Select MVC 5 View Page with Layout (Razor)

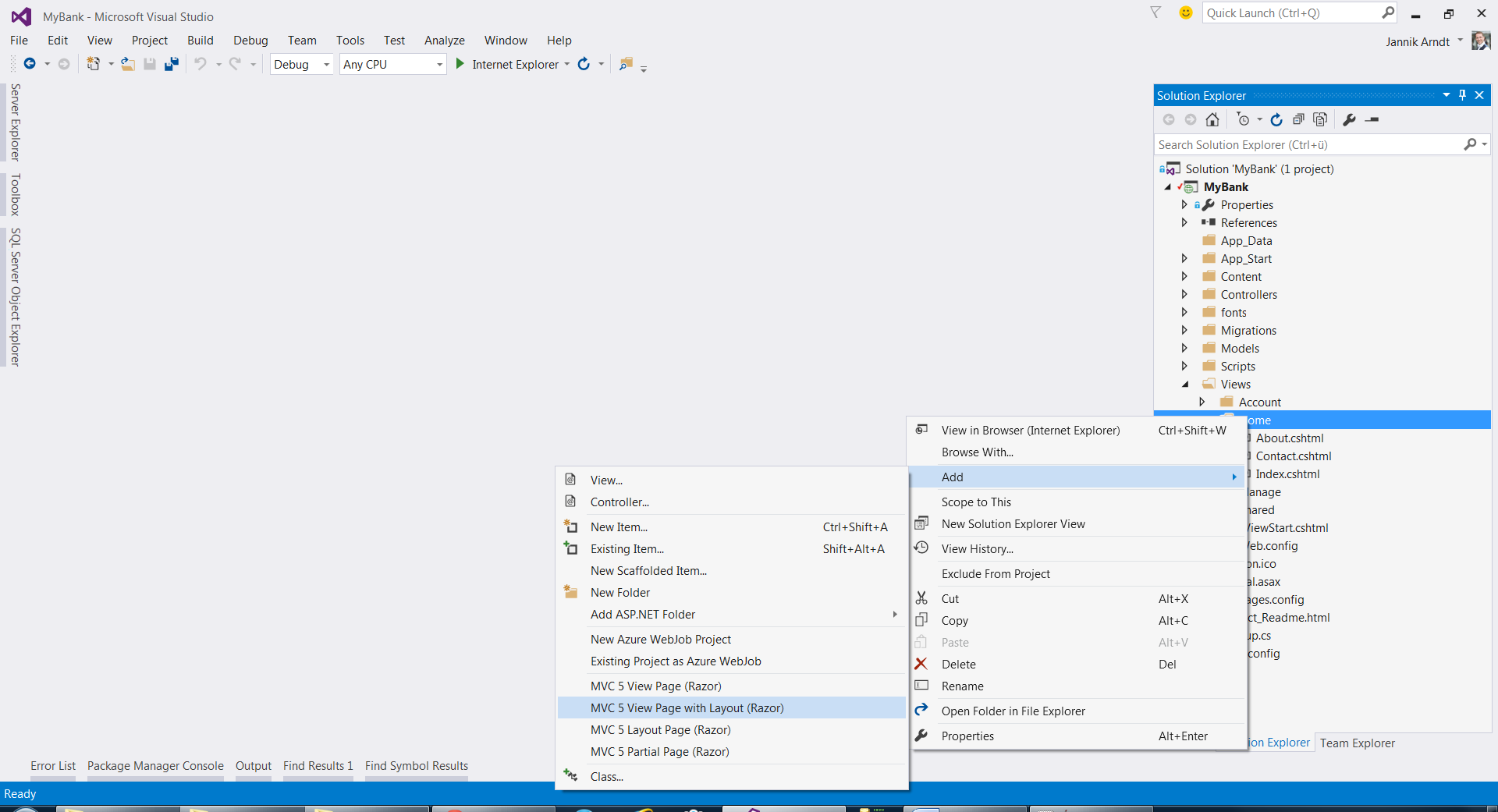(732, 707)
